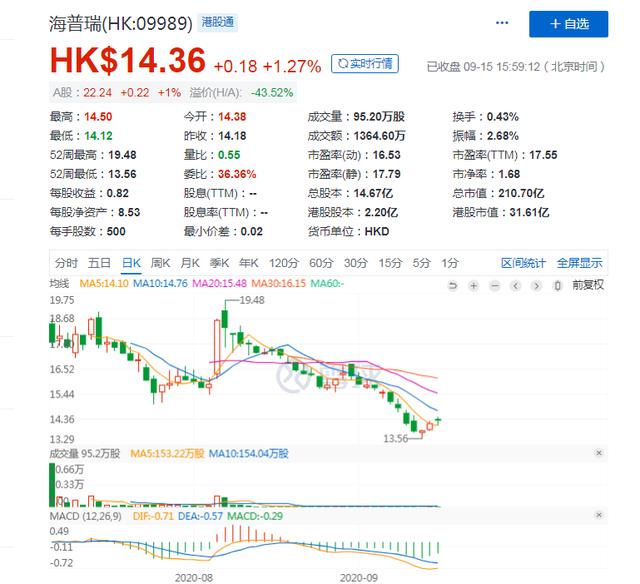
Task: Click the MA5:14.10 moving average label
Action: click(104, 283)
